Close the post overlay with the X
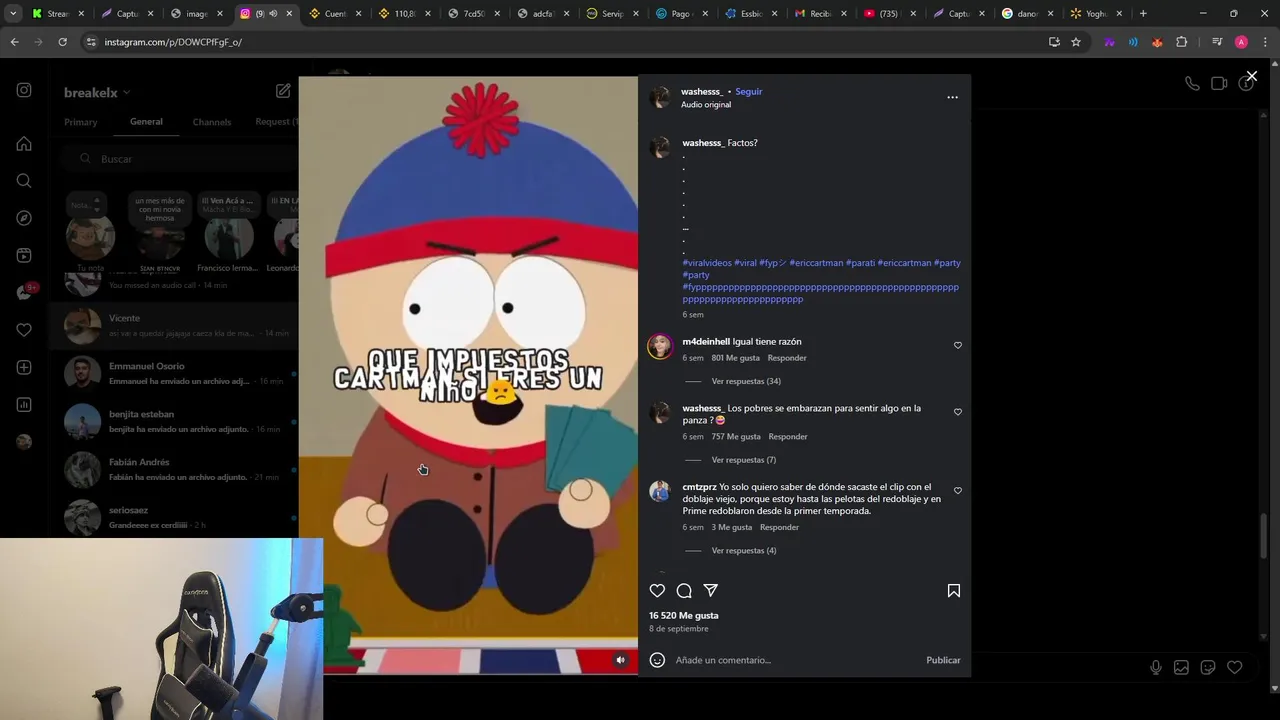Viewport: 1280px width, 720px height. pos(1251,76)
